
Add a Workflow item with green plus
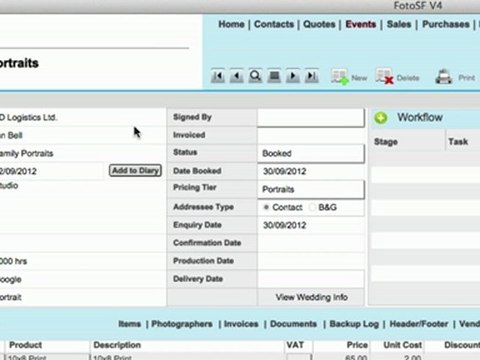[381, 118]
